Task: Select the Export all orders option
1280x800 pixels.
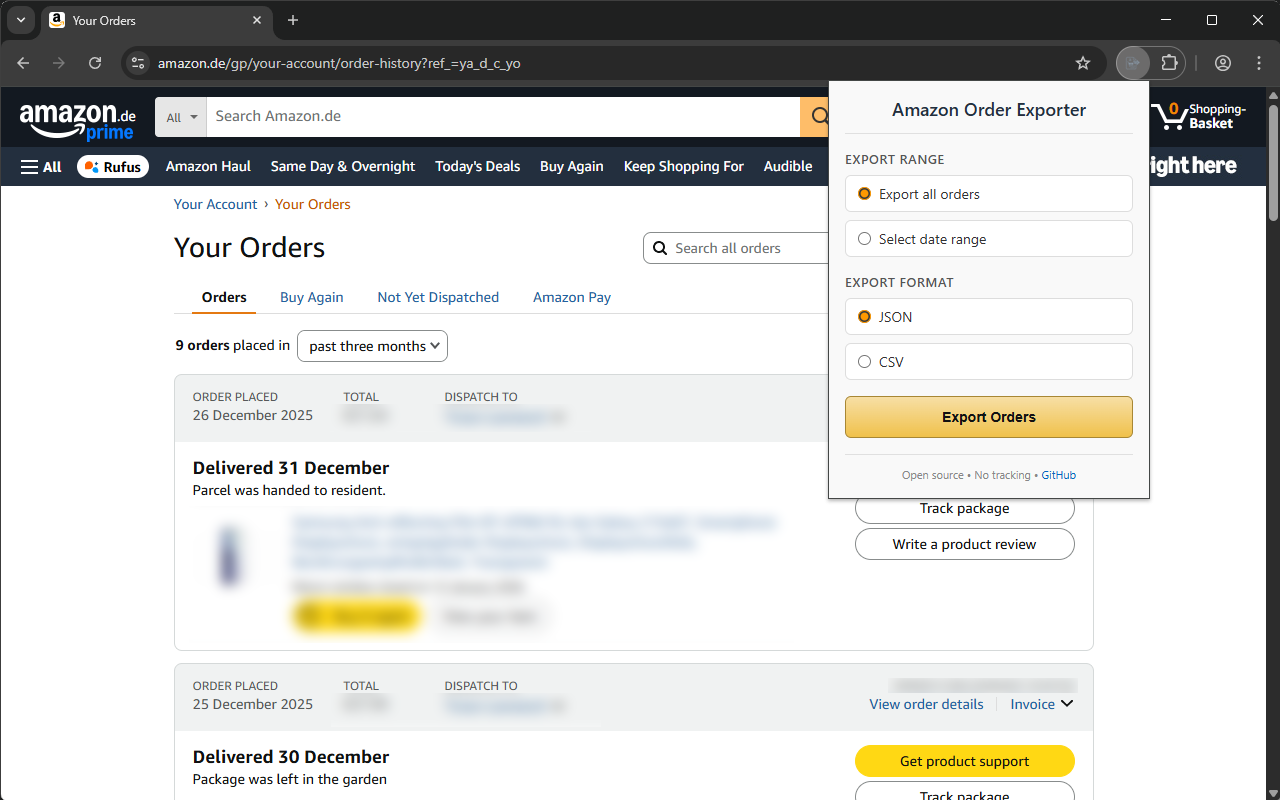Action: coord(988,194)
